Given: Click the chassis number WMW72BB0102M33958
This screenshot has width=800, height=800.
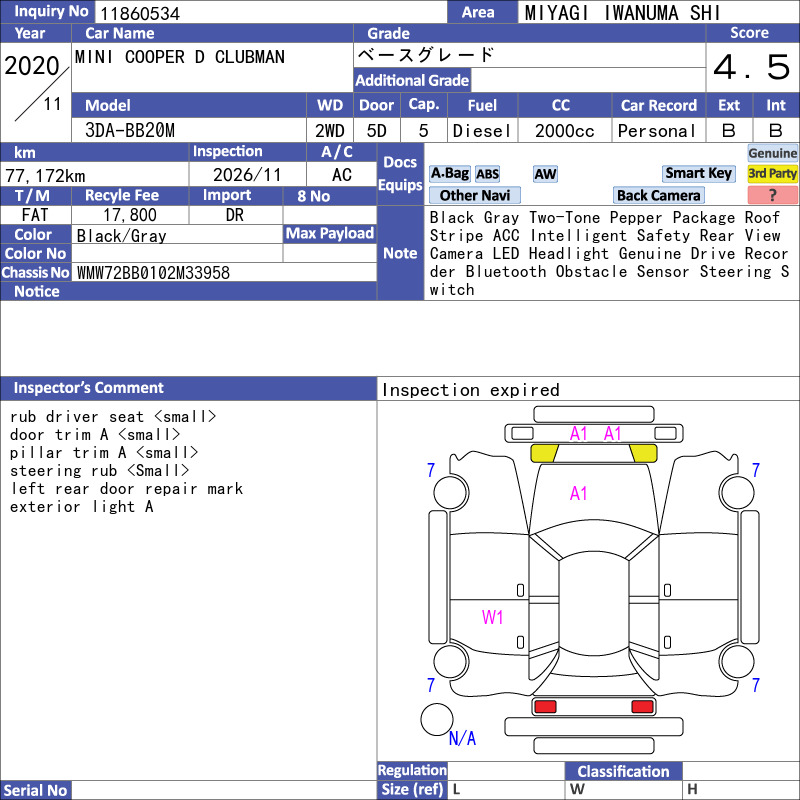Looking at the screenshot, I should click(153, 273).
